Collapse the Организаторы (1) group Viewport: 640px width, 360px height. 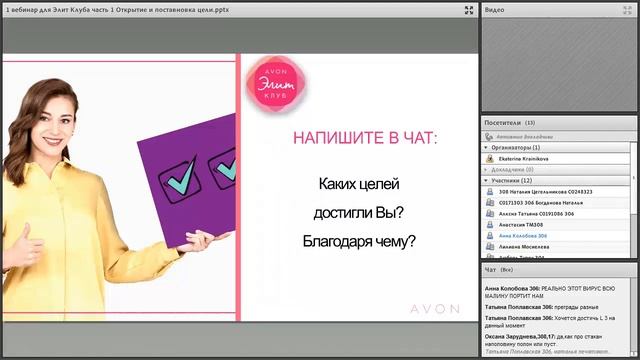486,147
